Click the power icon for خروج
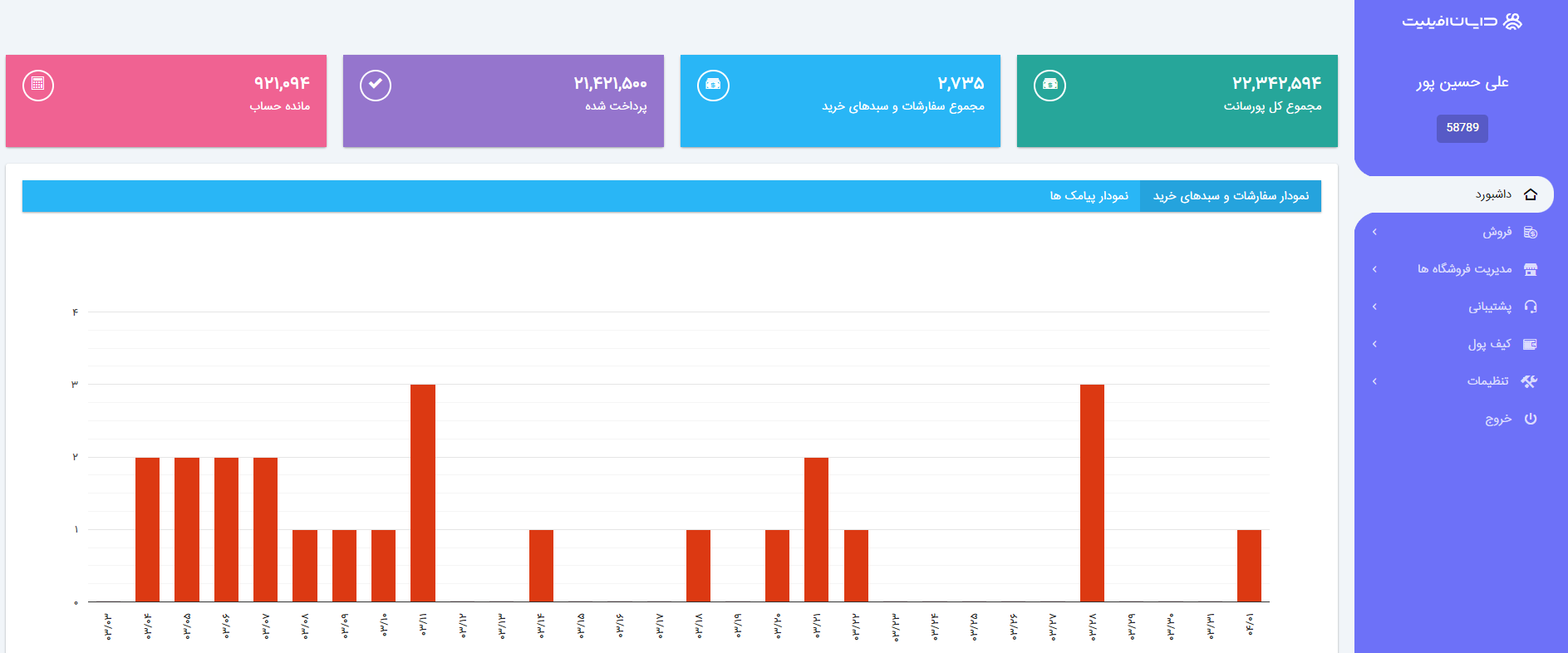 [1531, 419]
